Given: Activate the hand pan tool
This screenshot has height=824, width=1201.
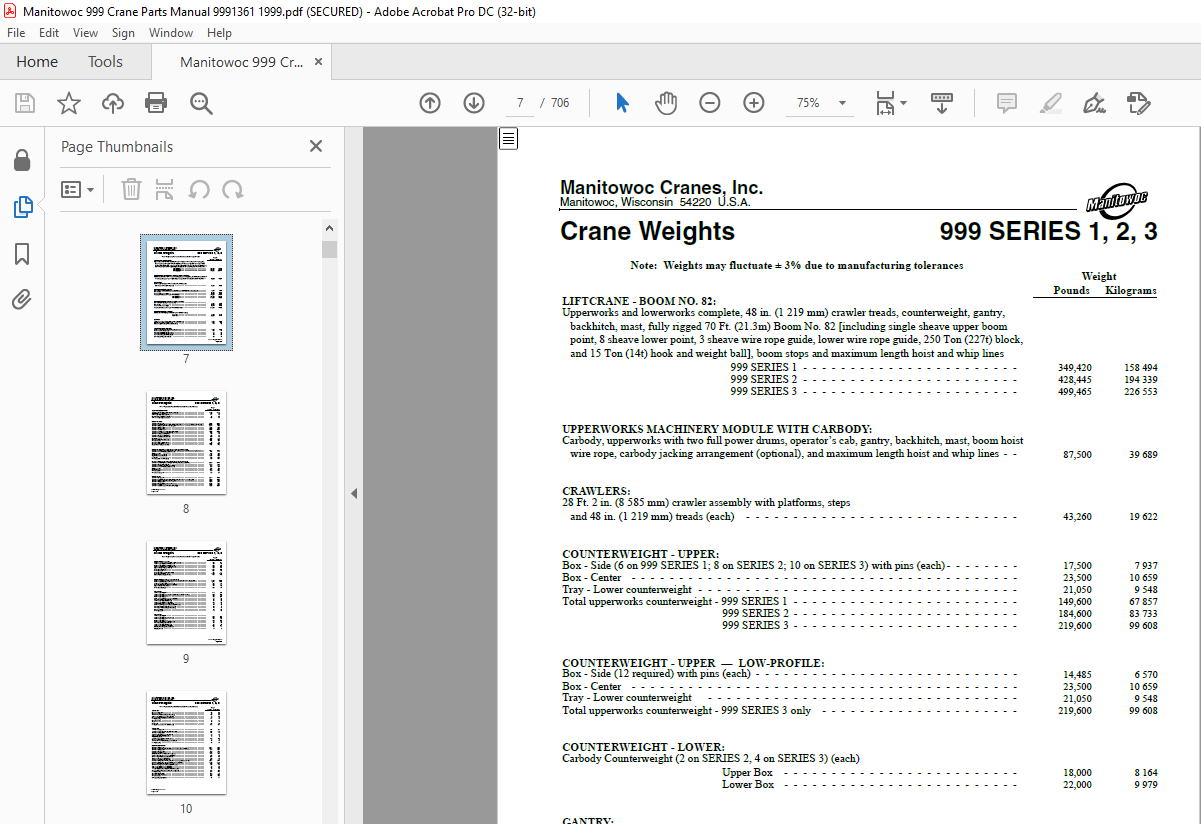Looking at the screenshot, I should click(x=666, y=103).
